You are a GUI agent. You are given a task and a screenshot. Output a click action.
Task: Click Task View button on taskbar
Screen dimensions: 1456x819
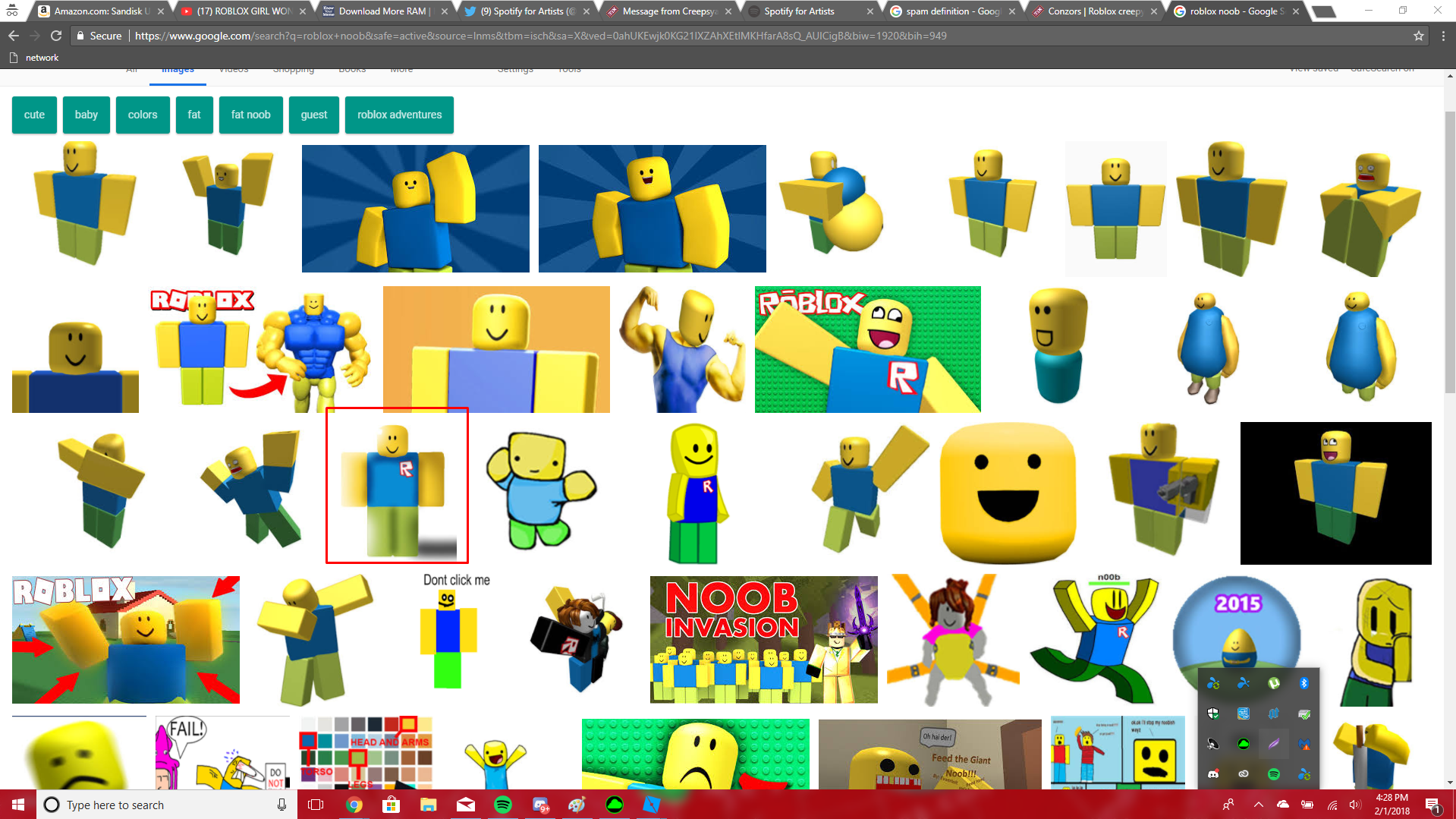pos(316,805)
